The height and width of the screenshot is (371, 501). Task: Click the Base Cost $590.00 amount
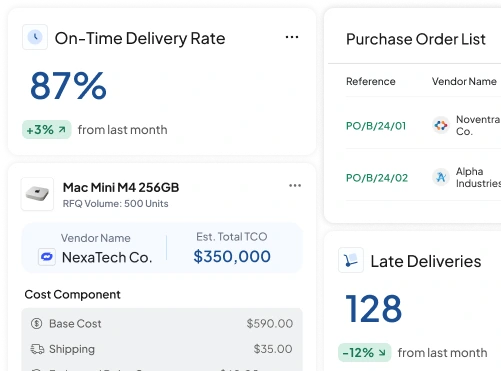tap(270, 323)
